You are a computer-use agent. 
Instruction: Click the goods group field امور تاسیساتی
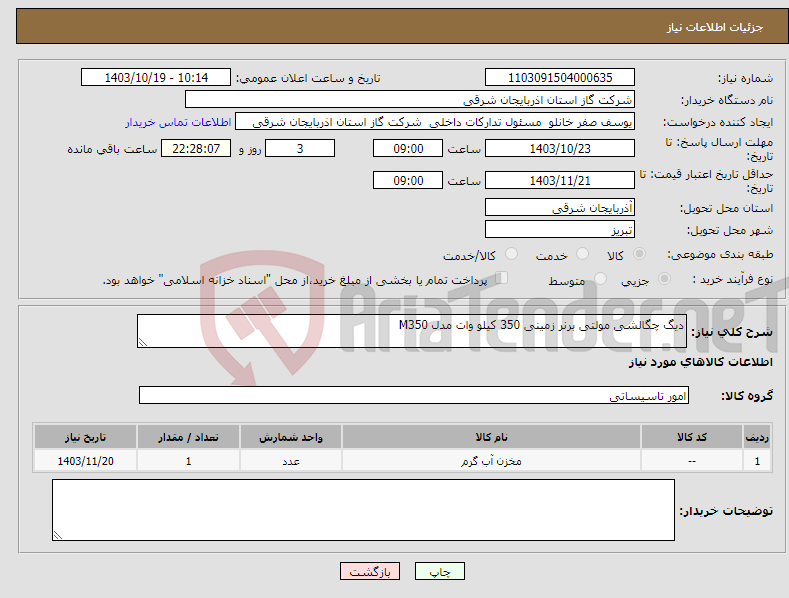414,395
